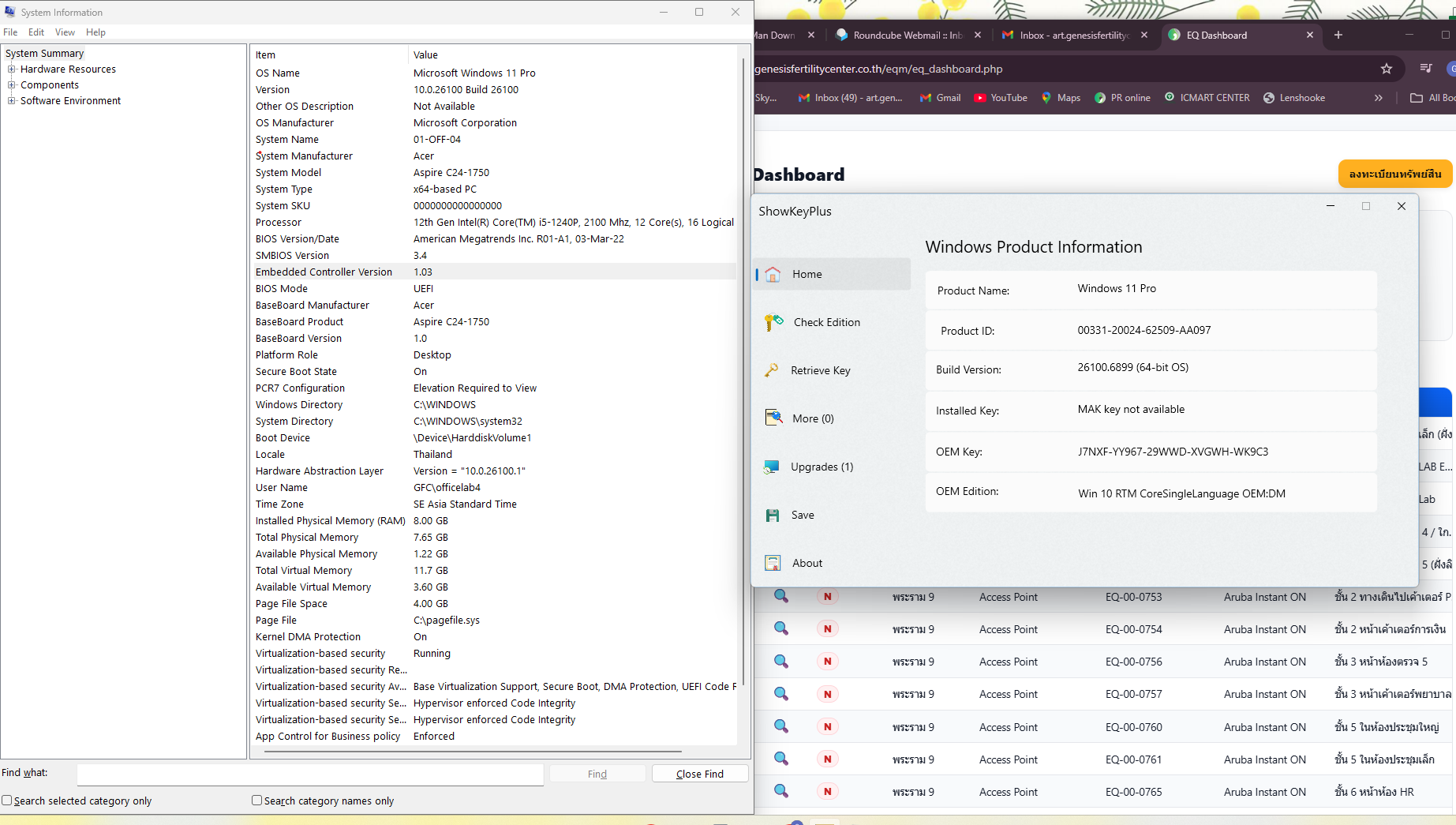
Task: Bookmark this page with the star icon
Action: (x=1386, y=69)
